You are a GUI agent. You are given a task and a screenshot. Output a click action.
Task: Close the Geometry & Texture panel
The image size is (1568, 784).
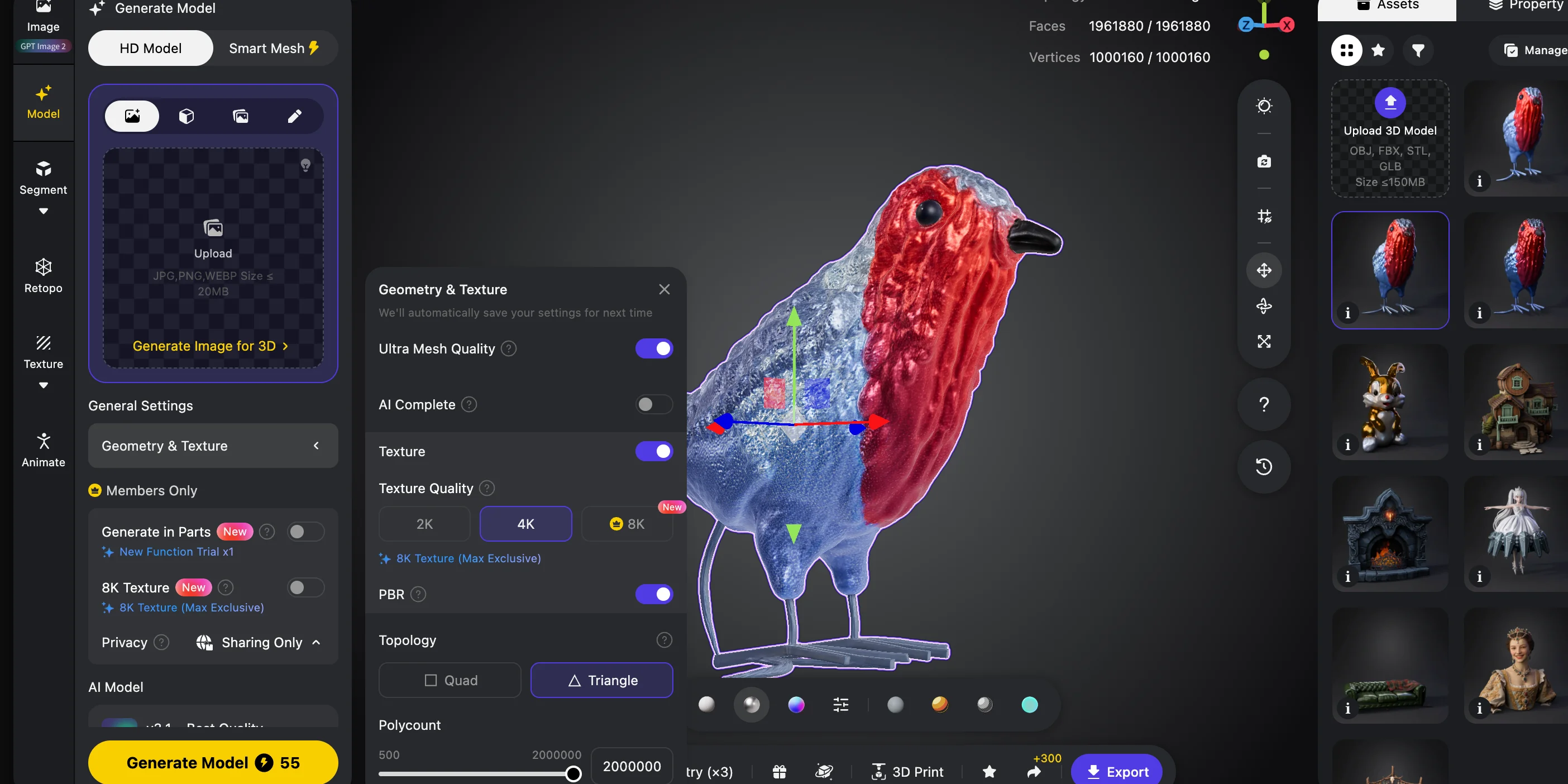pyautogui.click(x=664, y=289)
